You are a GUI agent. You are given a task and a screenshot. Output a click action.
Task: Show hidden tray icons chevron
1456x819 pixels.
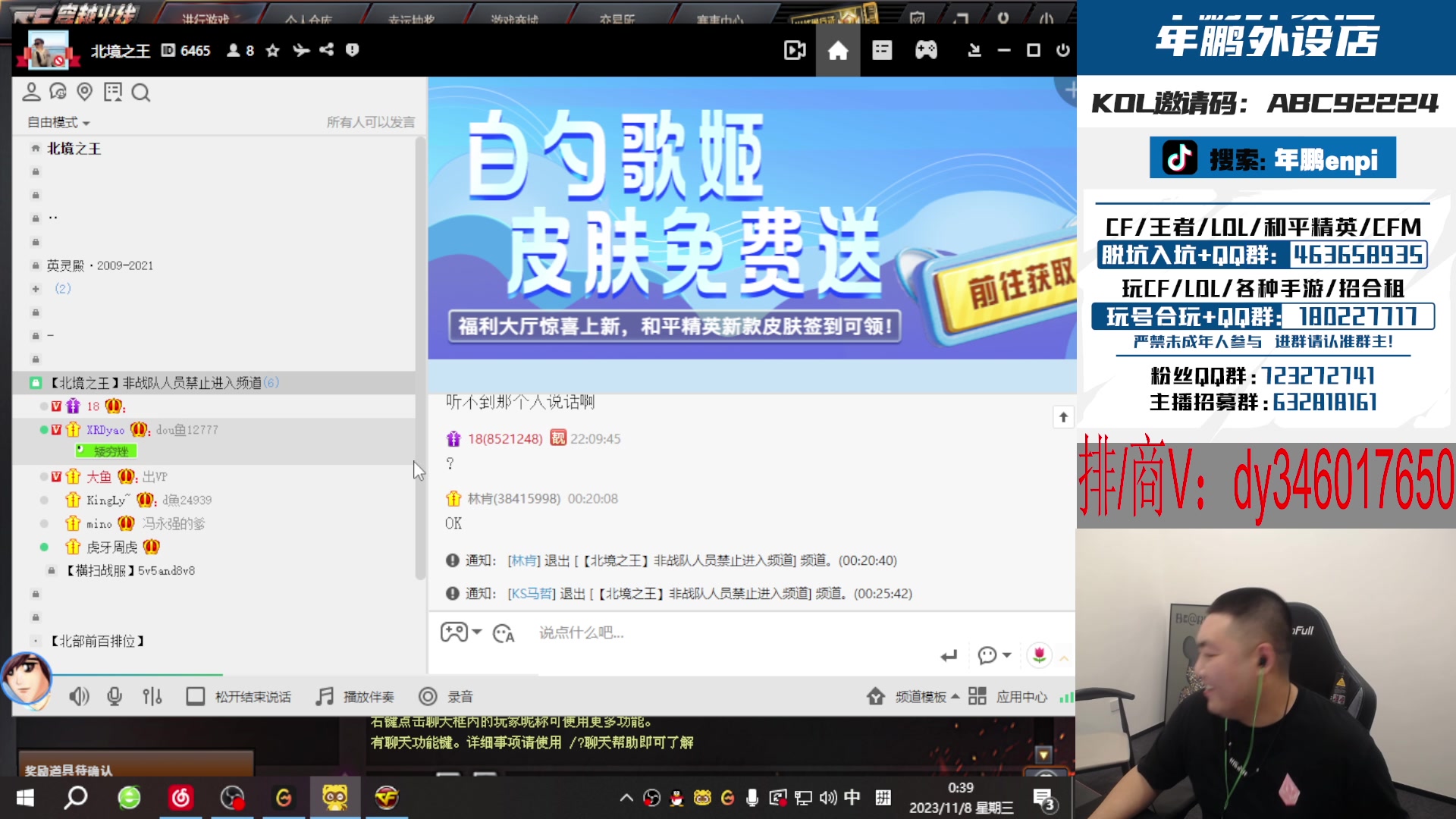(626, 798)
